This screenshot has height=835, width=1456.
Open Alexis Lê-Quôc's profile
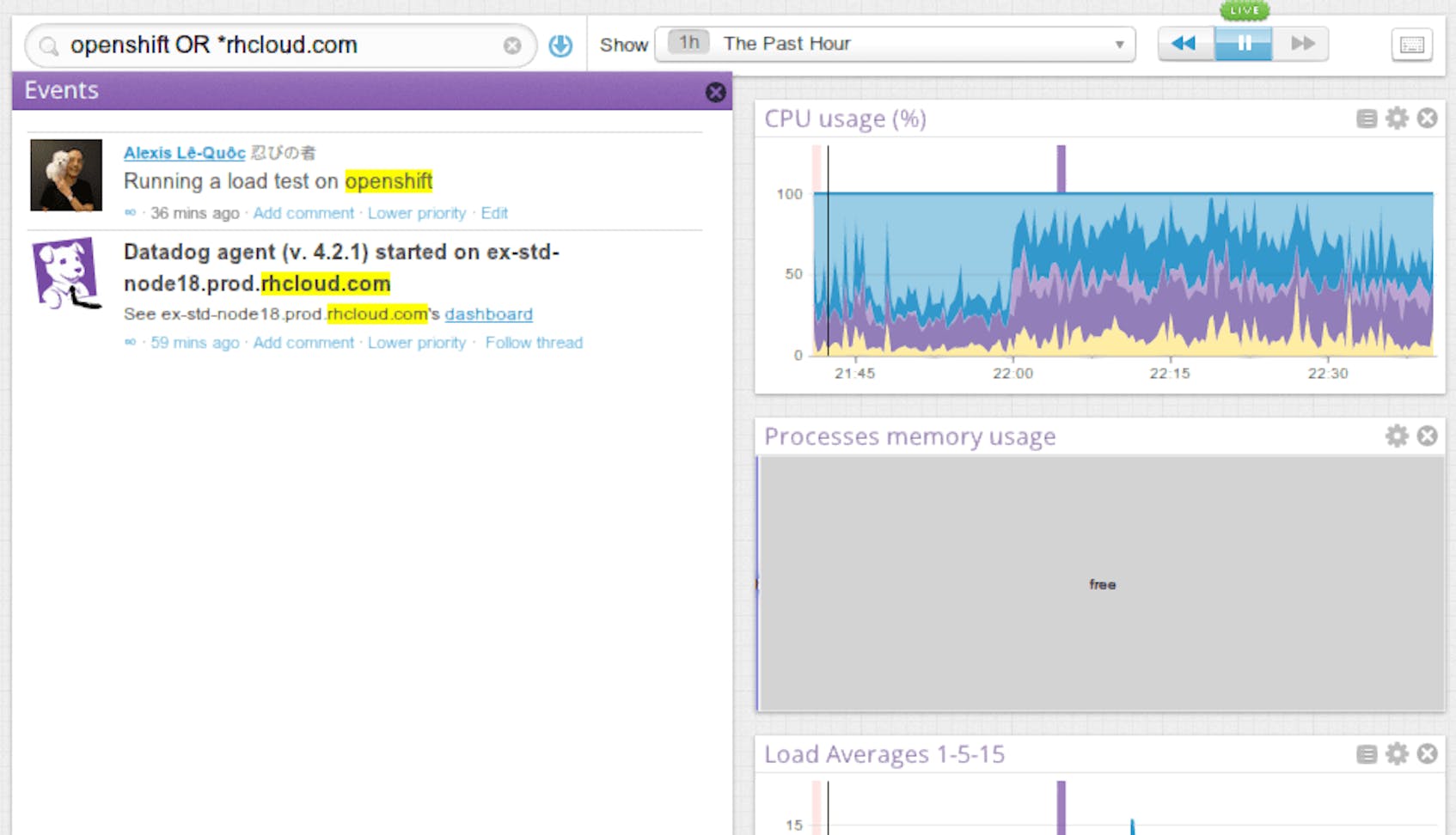click(184, 152)
